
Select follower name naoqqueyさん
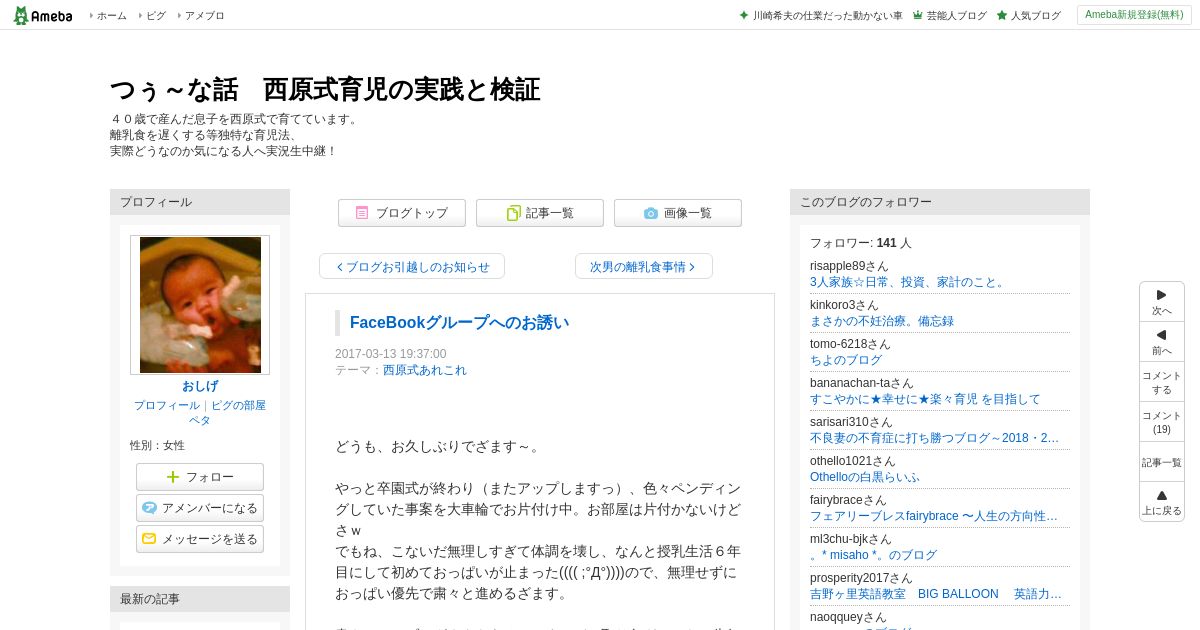click(x=848, y=617)
